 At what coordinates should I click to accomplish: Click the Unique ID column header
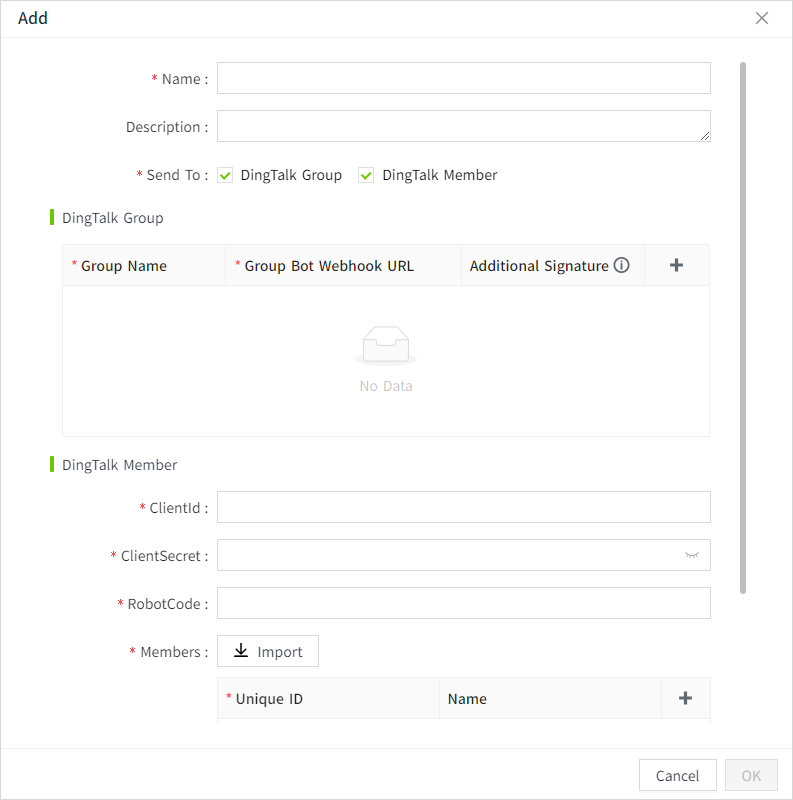tap(269, 699)
